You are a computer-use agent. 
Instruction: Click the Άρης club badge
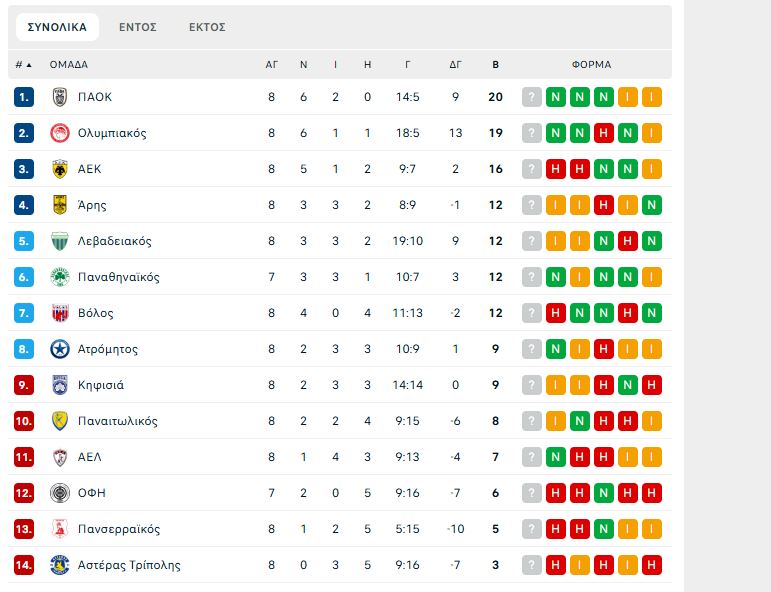coord(59,205)
